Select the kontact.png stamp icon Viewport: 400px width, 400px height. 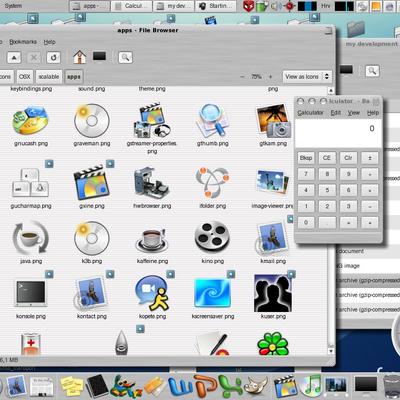(91, 293)
